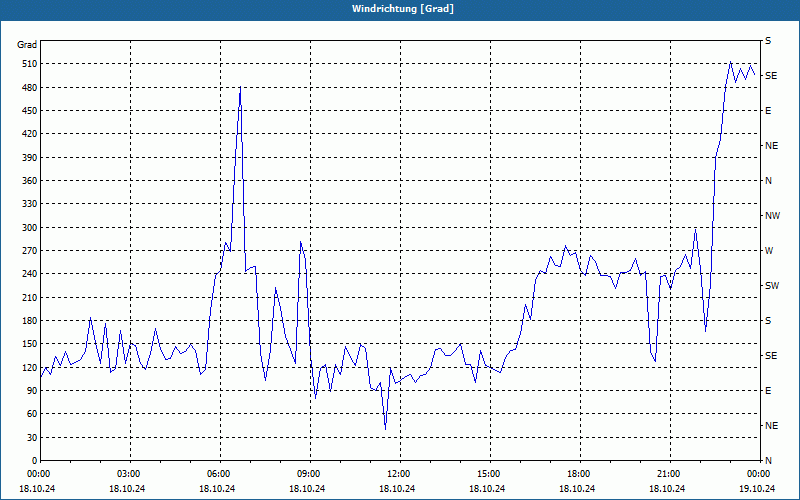Click the 60 degree axis label
800x500 pixels.
click(x=32, y=414)
